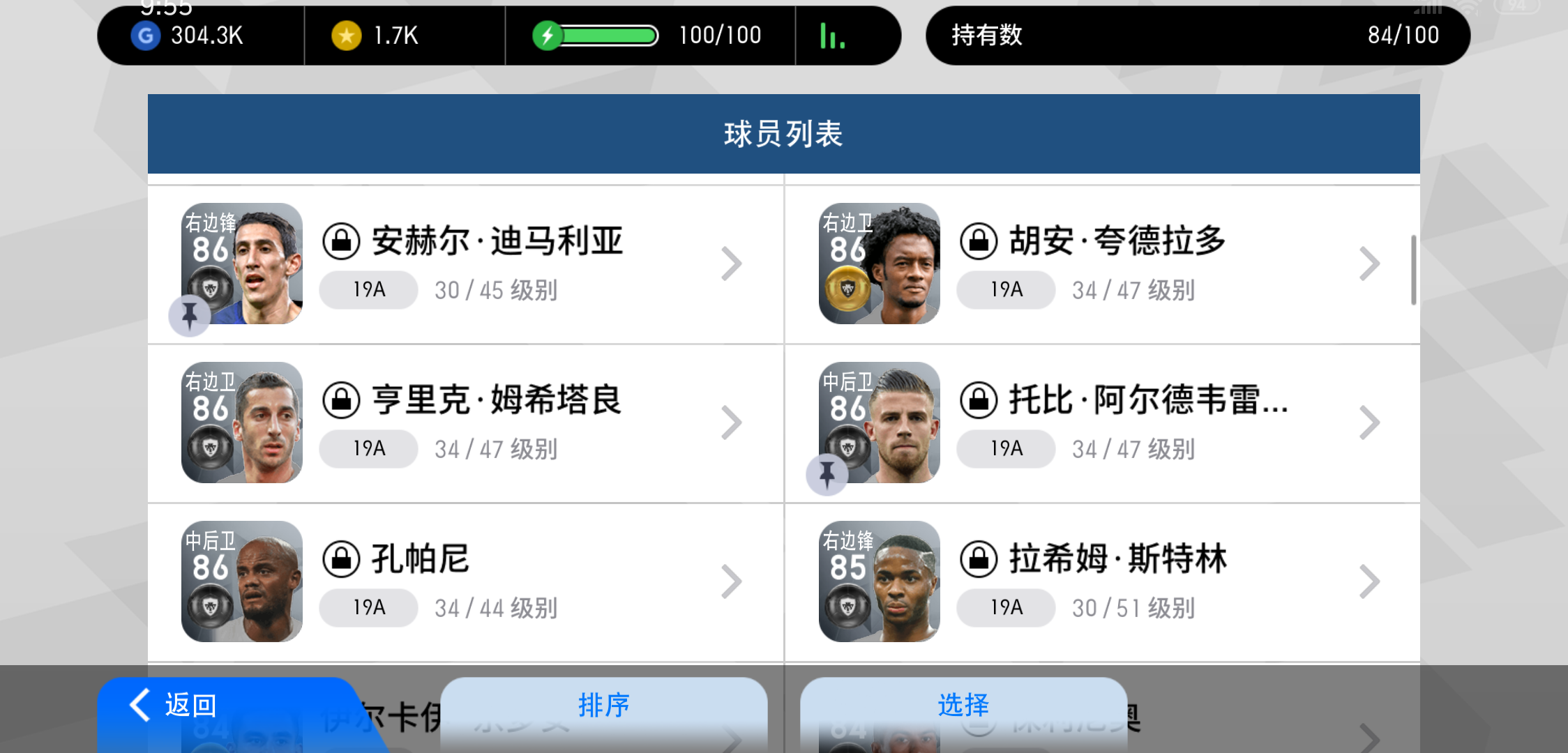This screenshot has width=1568, height=753.
Task: Toggle the lock on 胡安·夸德拉多
Action: pos(979,241)
